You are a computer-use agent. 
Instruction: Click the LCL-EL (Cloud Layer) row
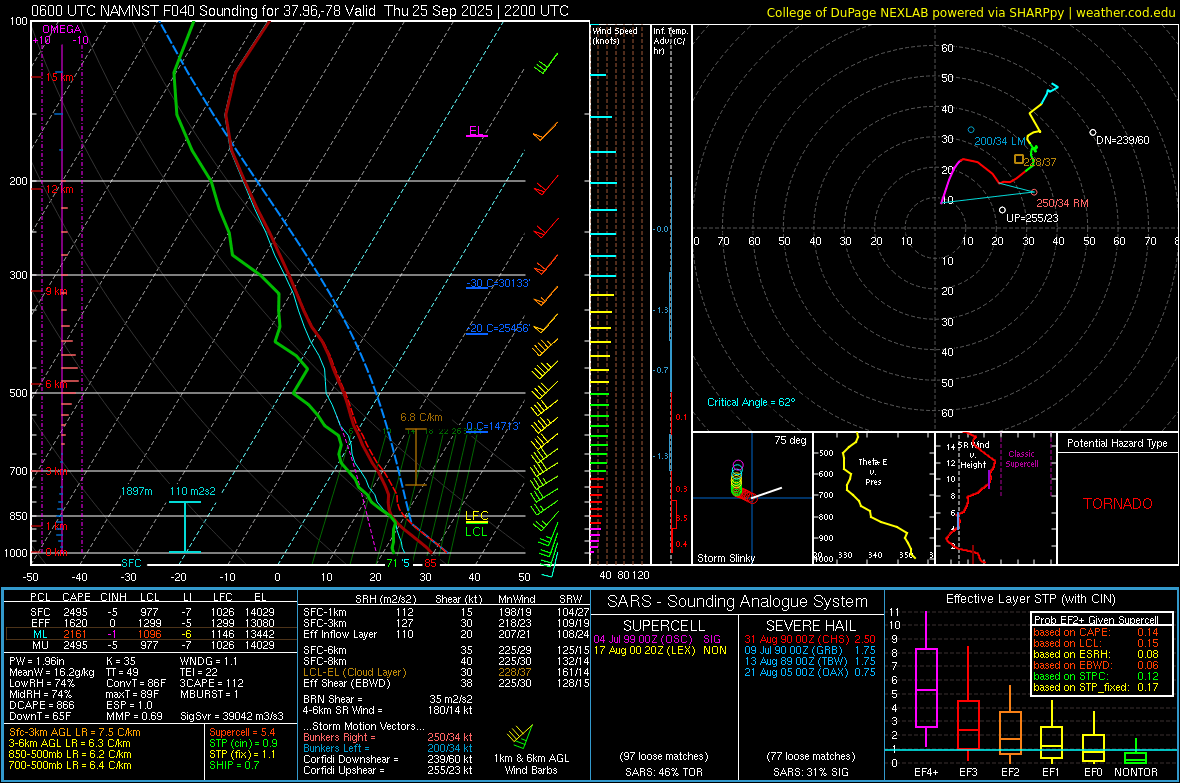446,672
